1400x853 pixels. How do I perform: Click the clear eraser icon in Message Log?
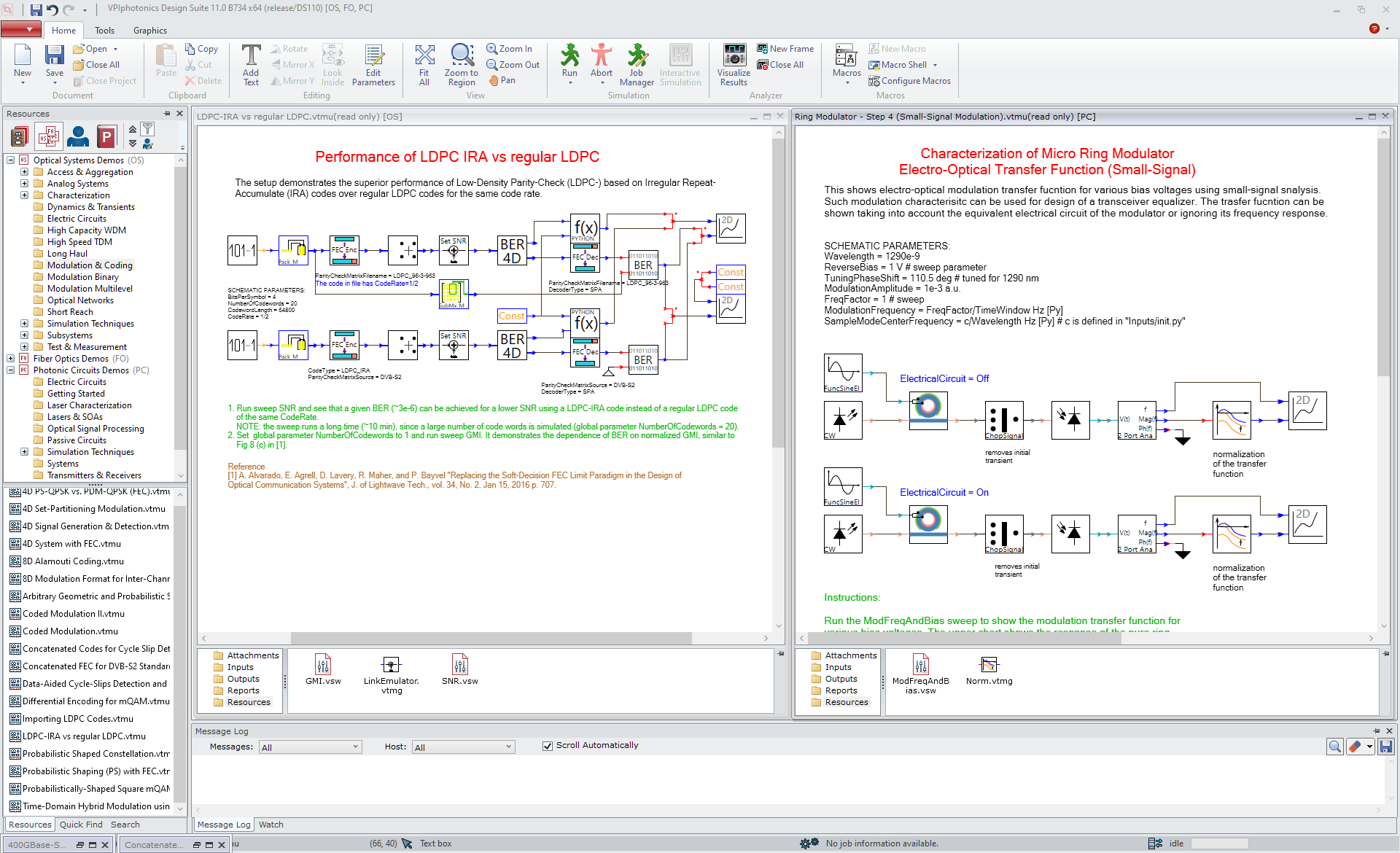pos(1355,747)
